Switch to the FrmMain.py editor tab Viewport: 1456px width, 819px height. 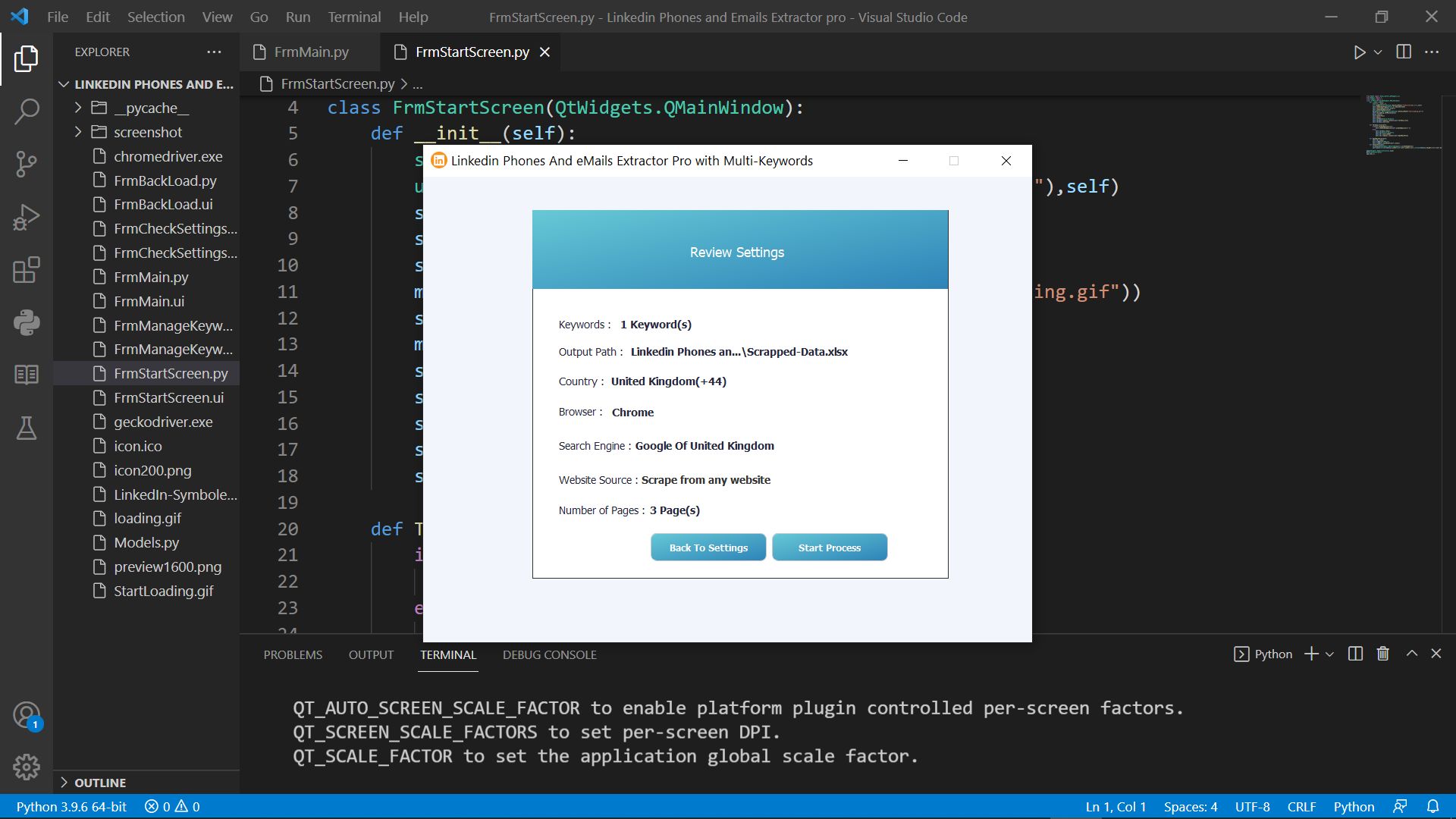click(311, 52)
